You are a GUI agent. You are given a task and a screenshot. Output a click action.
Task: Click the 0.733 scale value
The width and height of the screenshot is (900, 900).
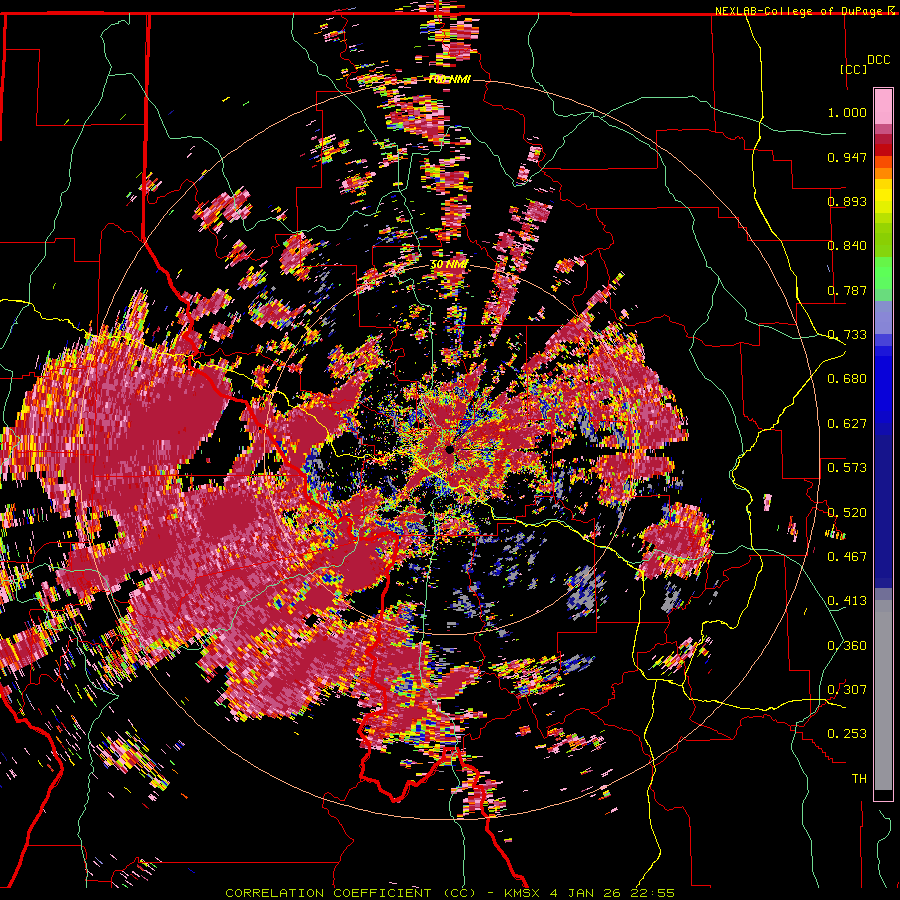tap(847, 335)
